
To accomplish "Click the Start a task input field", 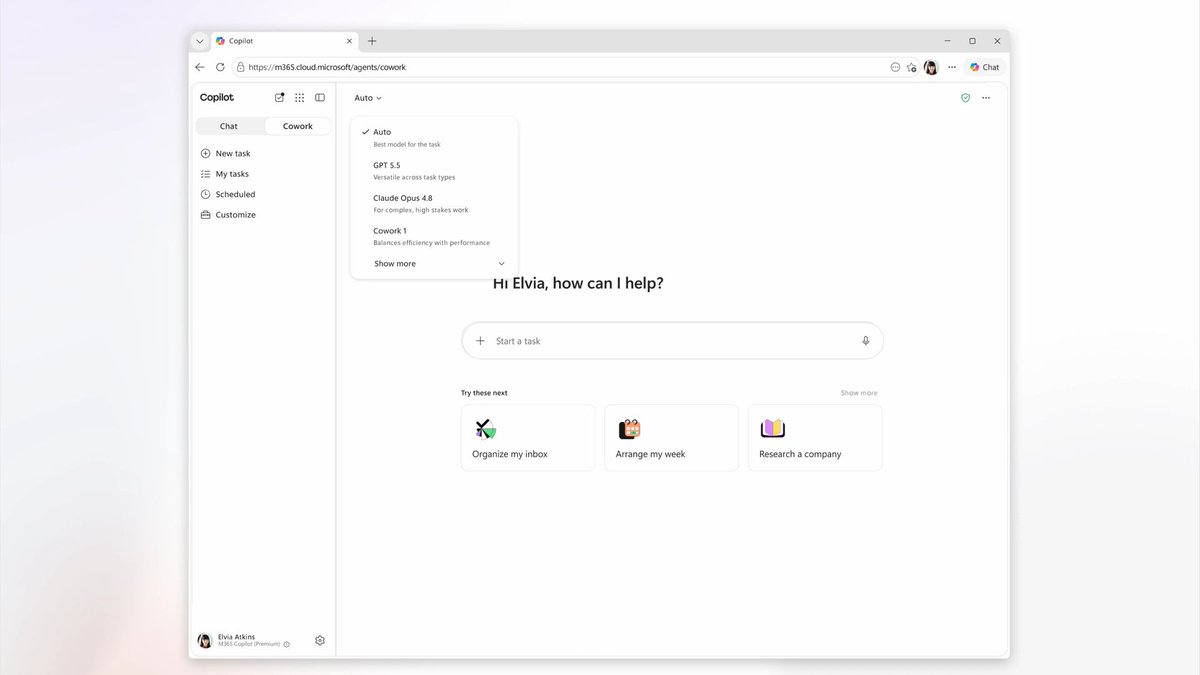I will point(673,341).
